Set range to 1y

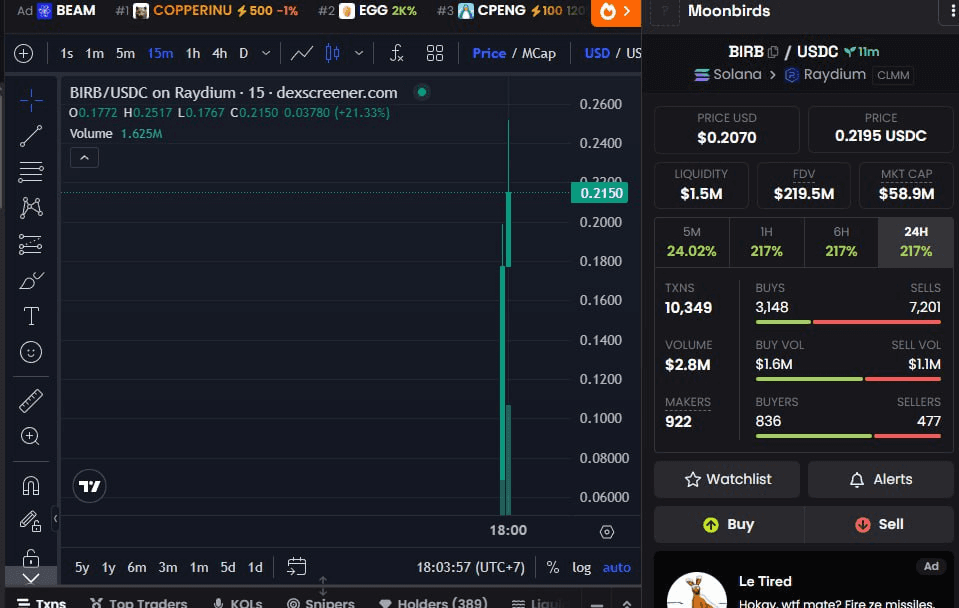coord(109,568)
